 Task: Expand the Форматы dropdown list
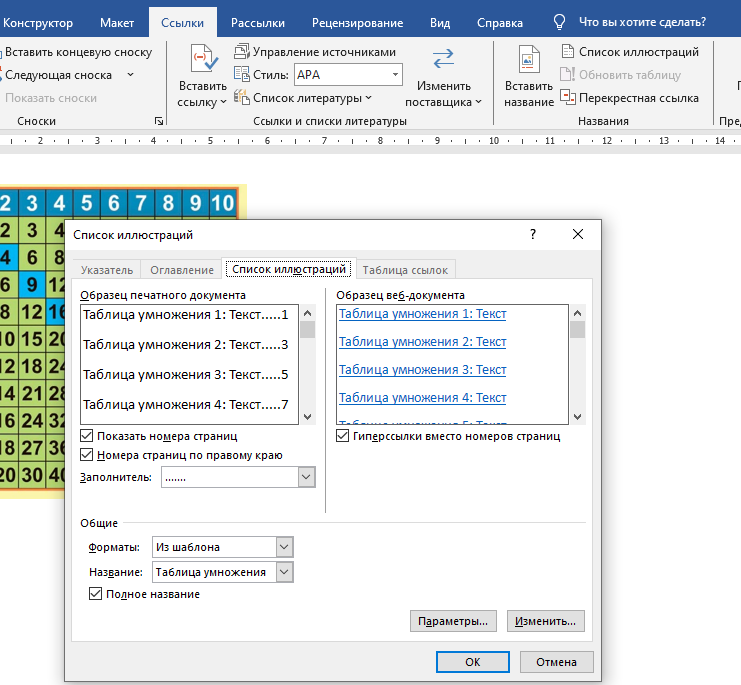click(284, 547)
